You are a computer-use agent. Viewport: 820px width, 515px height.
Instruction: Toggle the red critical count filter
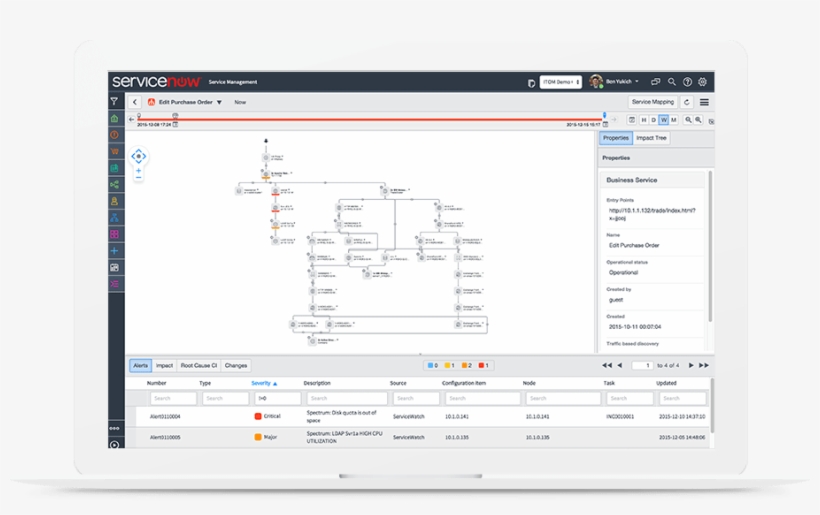coord(483,365)
